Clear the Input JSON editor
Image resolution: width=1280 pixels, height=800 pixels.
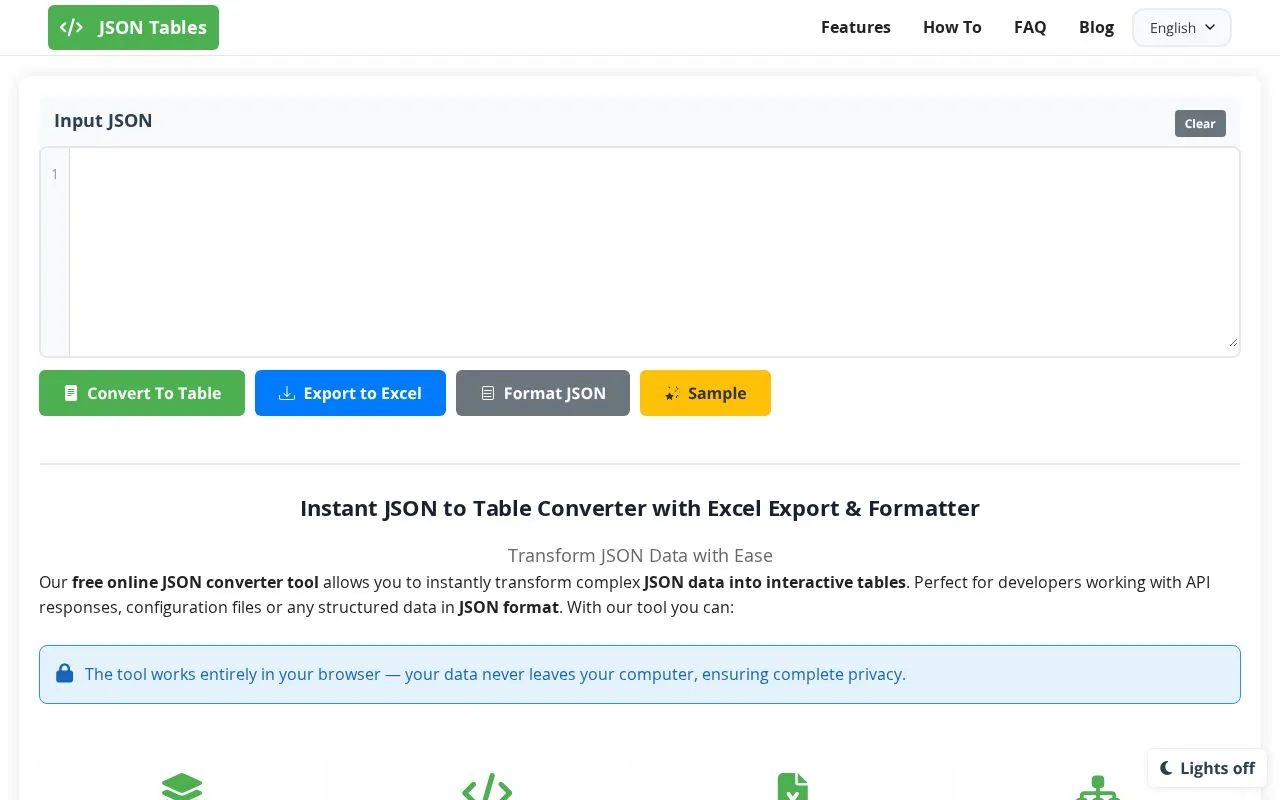pos(1200,124)
